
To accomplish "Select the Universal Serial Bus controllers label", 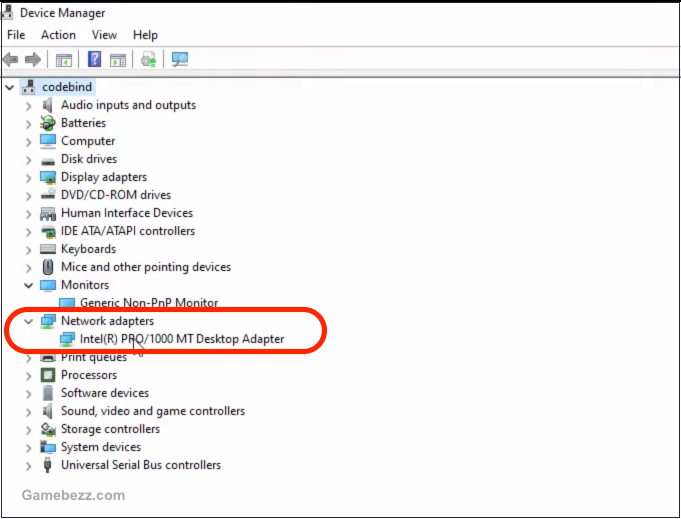I will pyautogui.click(x=141, y=465).
